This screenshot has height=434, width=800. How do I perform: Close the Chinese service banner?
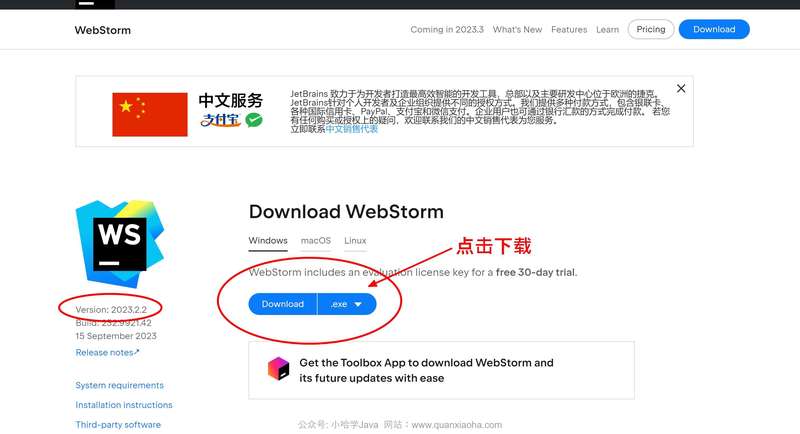click(681, 88)
